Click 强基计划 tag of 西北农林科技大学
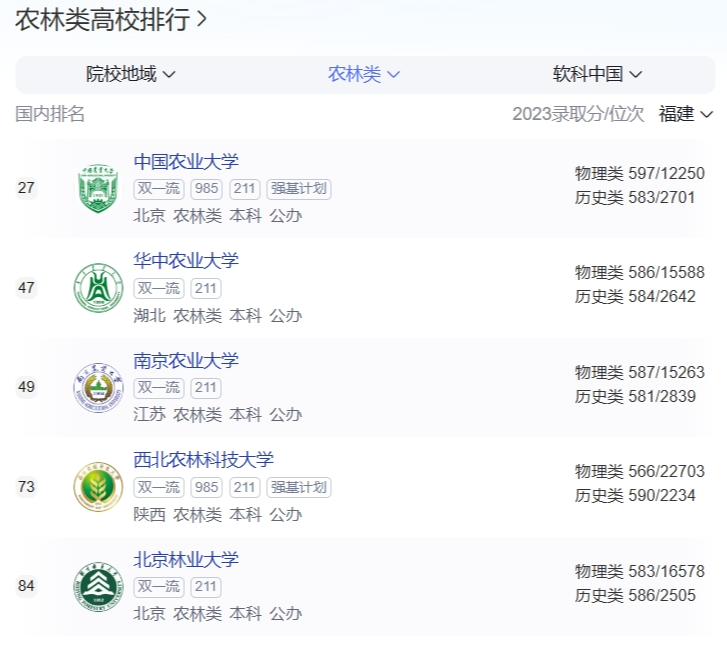Viewport: 727px width, 647px height. point(299,487)
